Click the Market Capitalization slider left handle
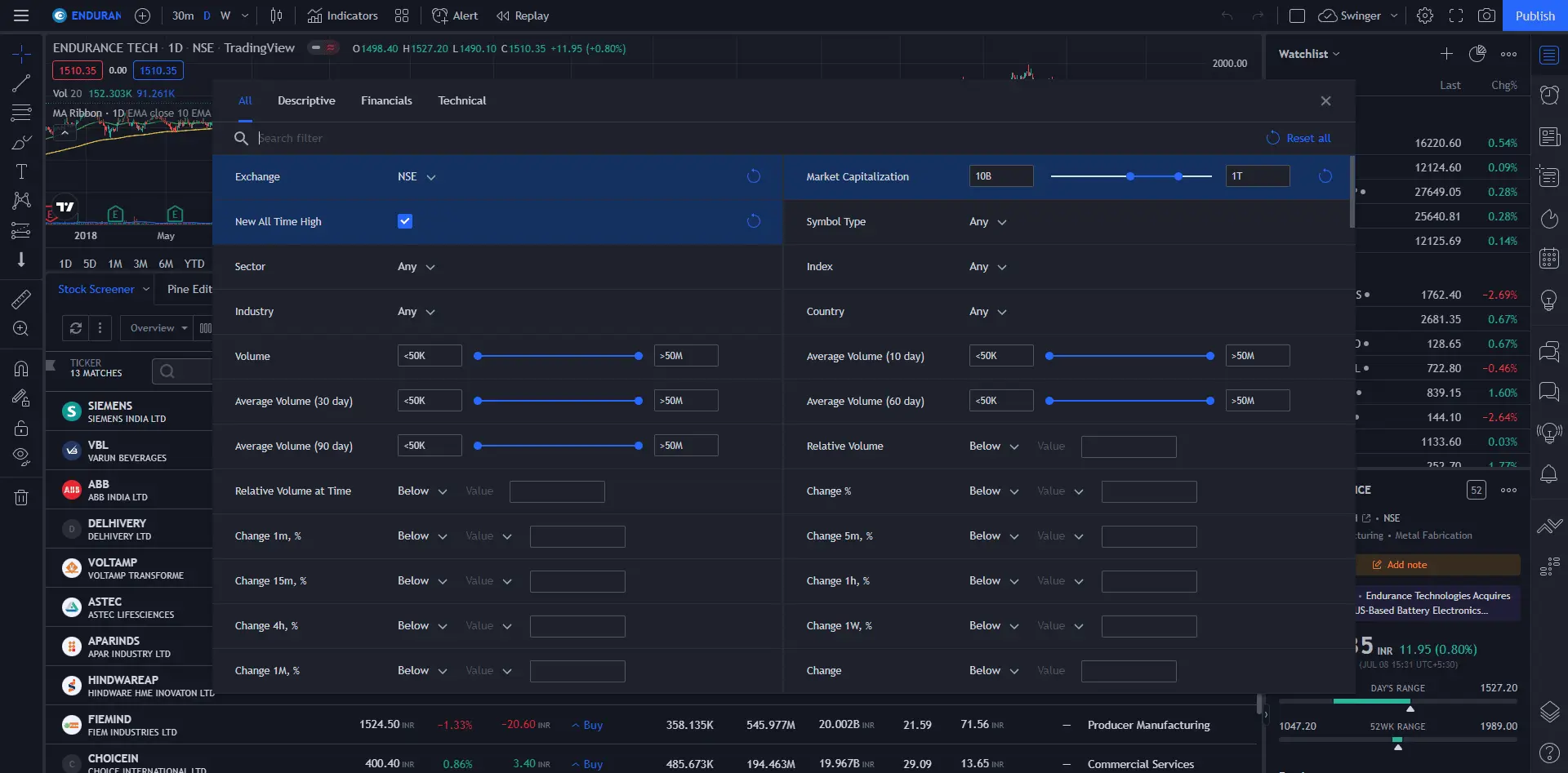The image size is (1568, 773). [x=1130, y=176]
